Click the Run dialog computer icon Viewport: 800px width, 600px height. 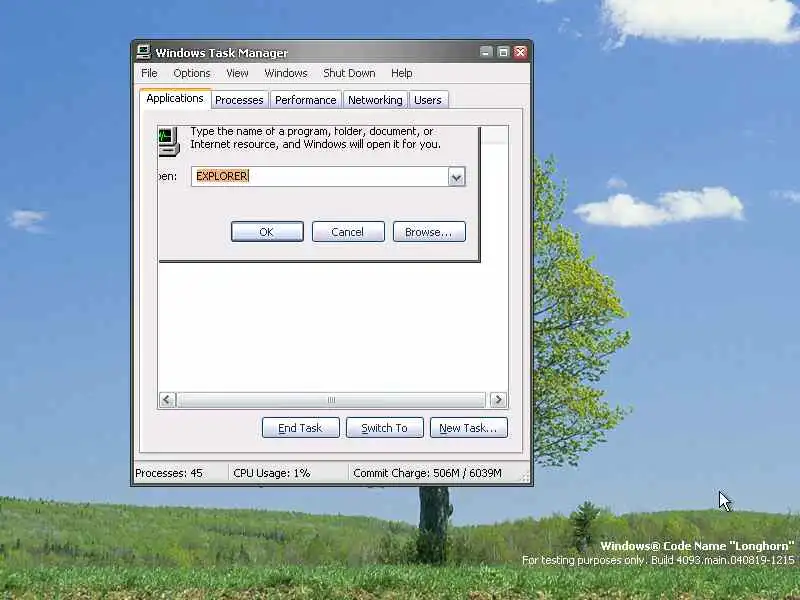[x=169, y=141]
